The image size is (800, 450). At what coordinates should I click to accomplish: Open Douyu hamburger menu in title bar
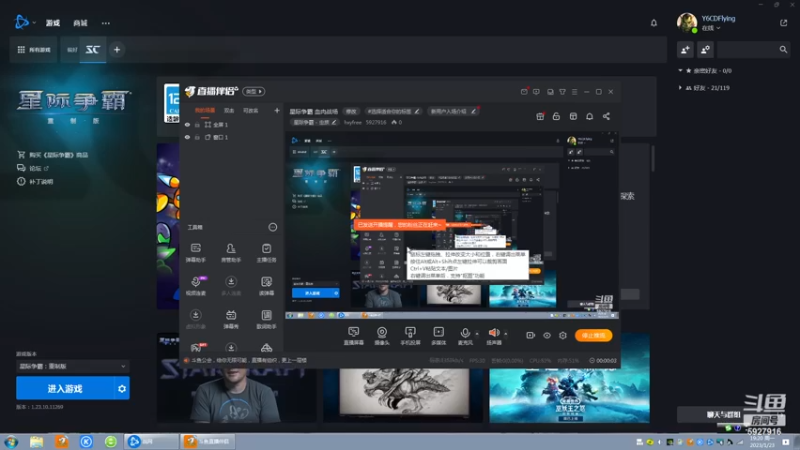(574, 92)
